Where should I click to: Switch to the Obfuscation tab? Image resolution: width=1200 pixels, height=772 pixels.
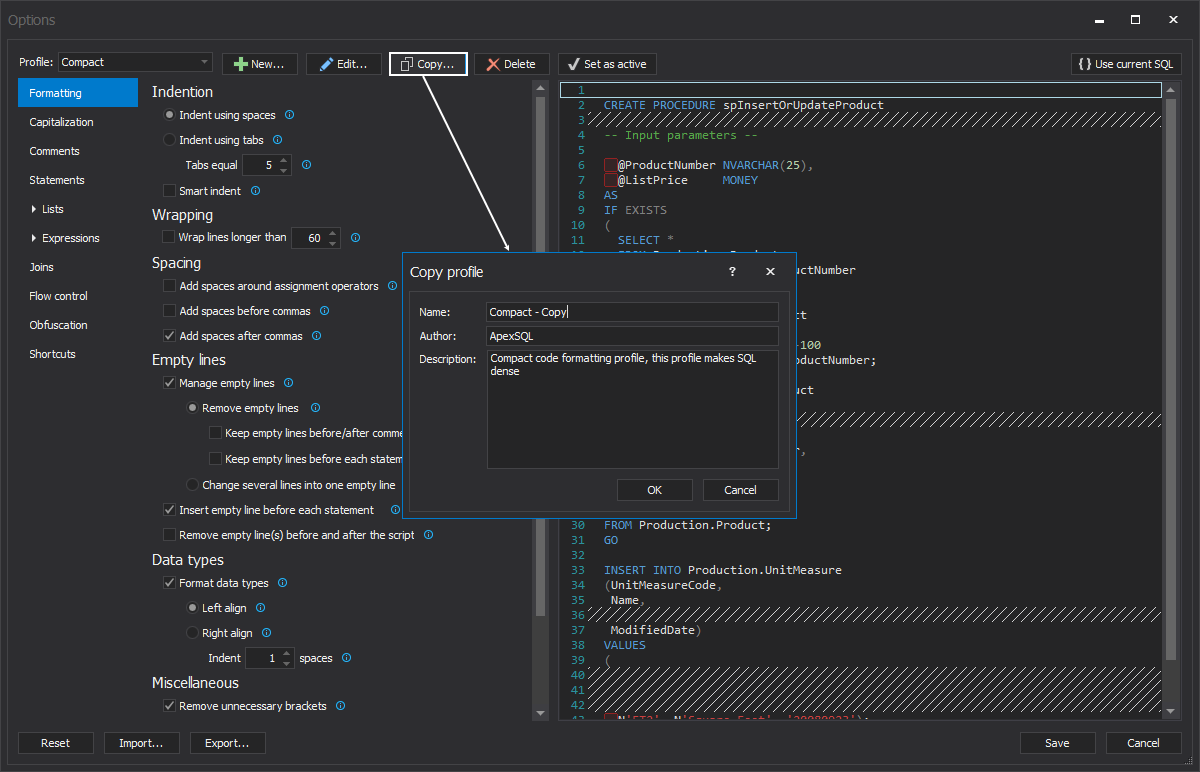coord(58,325)
